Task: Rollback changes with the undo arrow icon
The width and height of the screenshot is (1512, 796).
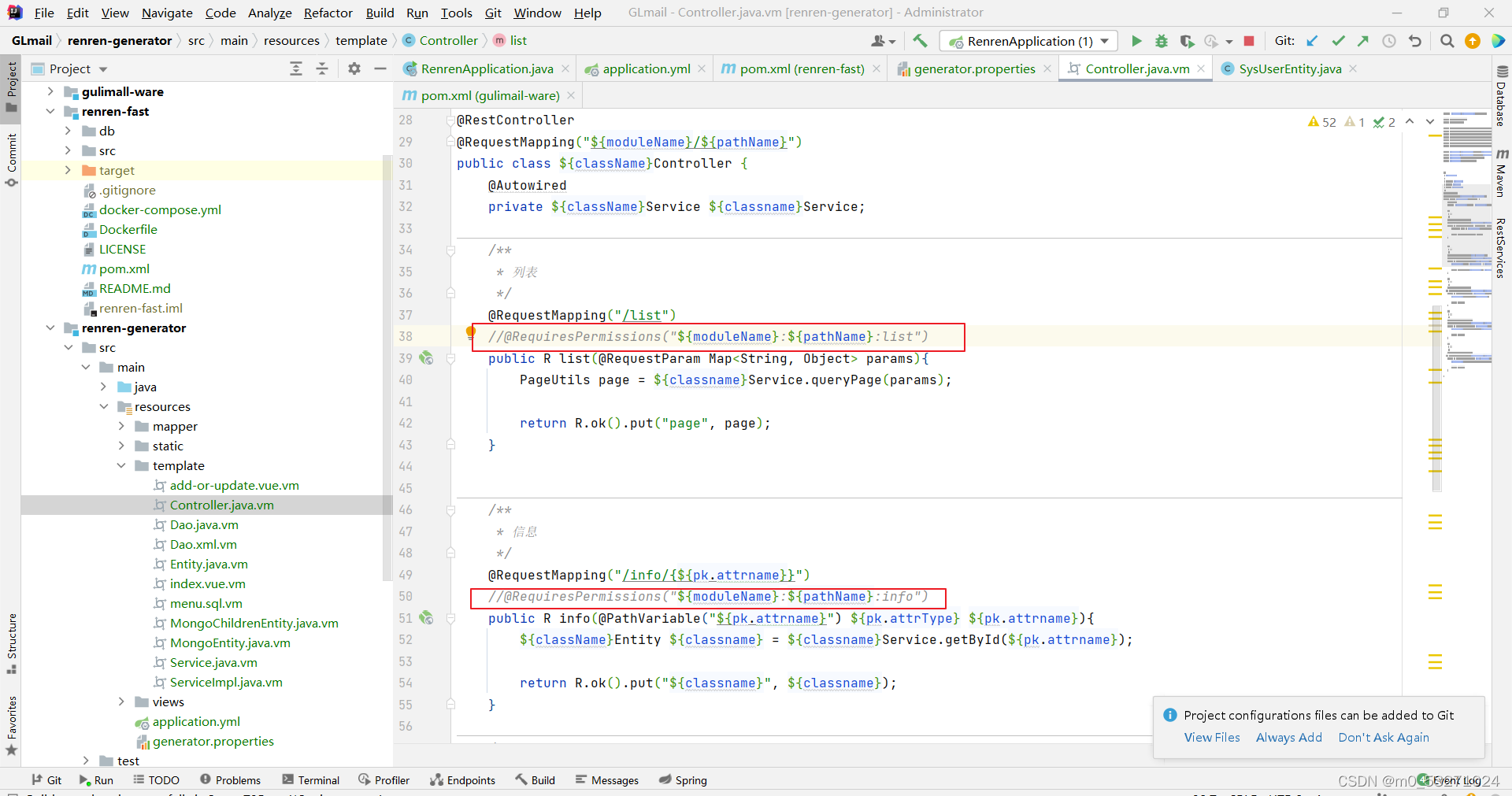Action: (1415, 41)
